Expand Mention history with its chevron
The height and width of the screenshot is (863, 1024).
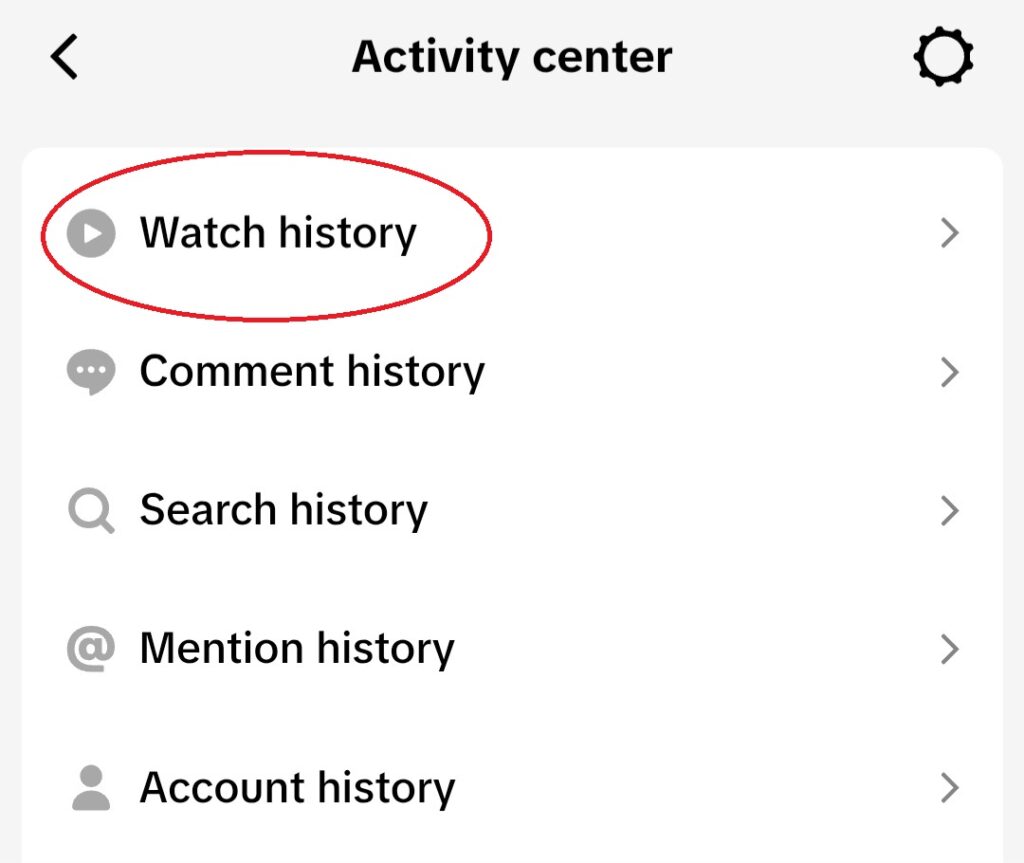[x=950, y=649]
